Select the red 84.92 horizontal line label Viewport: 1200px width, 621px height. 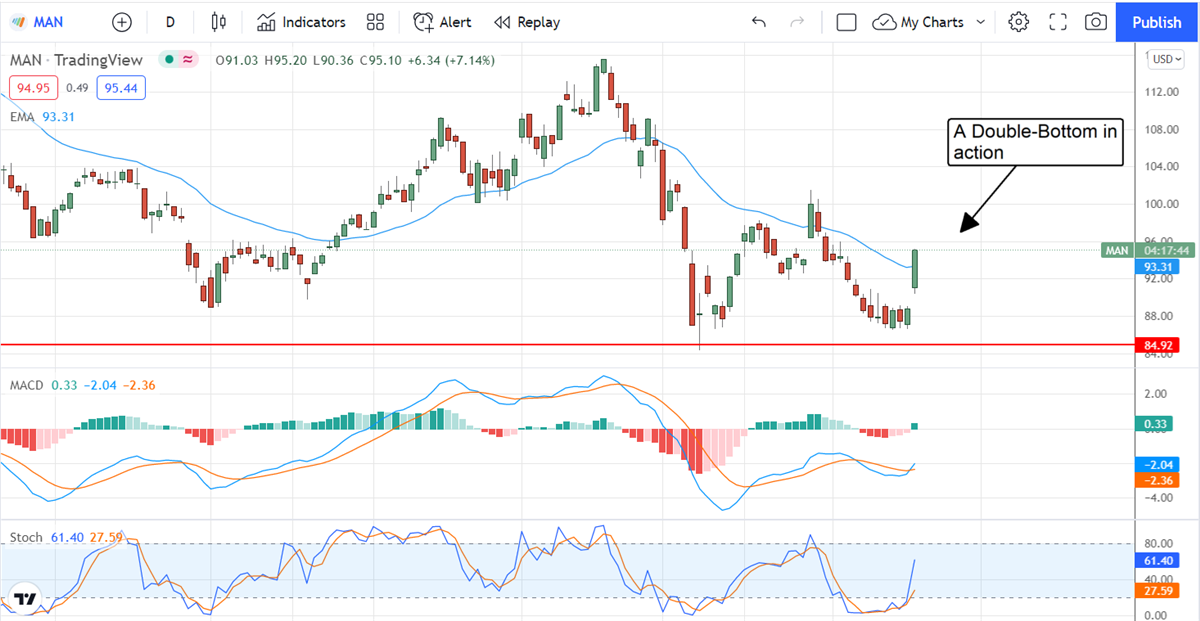(x=1158, y=345)
